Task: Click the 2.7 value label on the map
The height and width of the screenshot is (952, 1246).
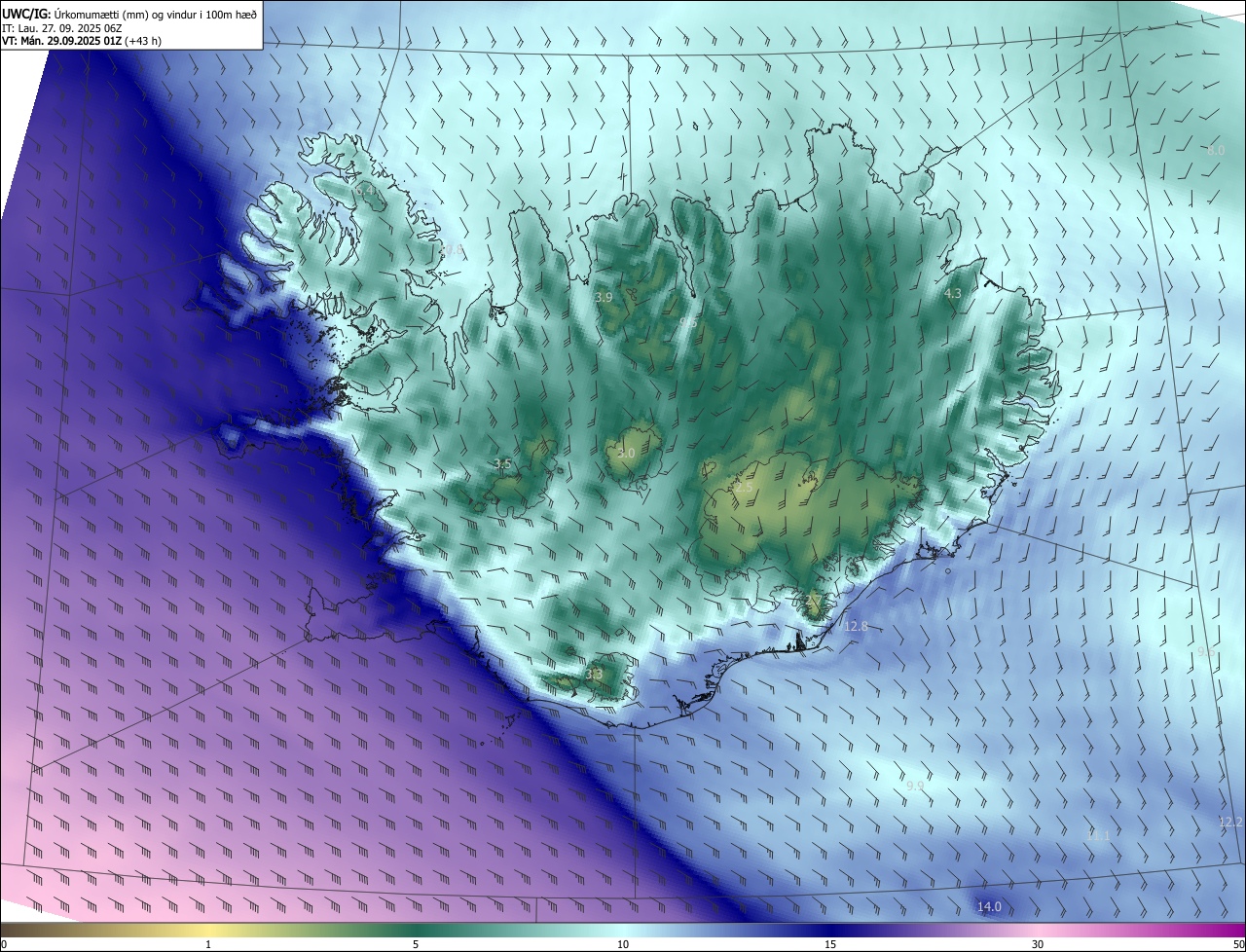Action: point(815,601)
